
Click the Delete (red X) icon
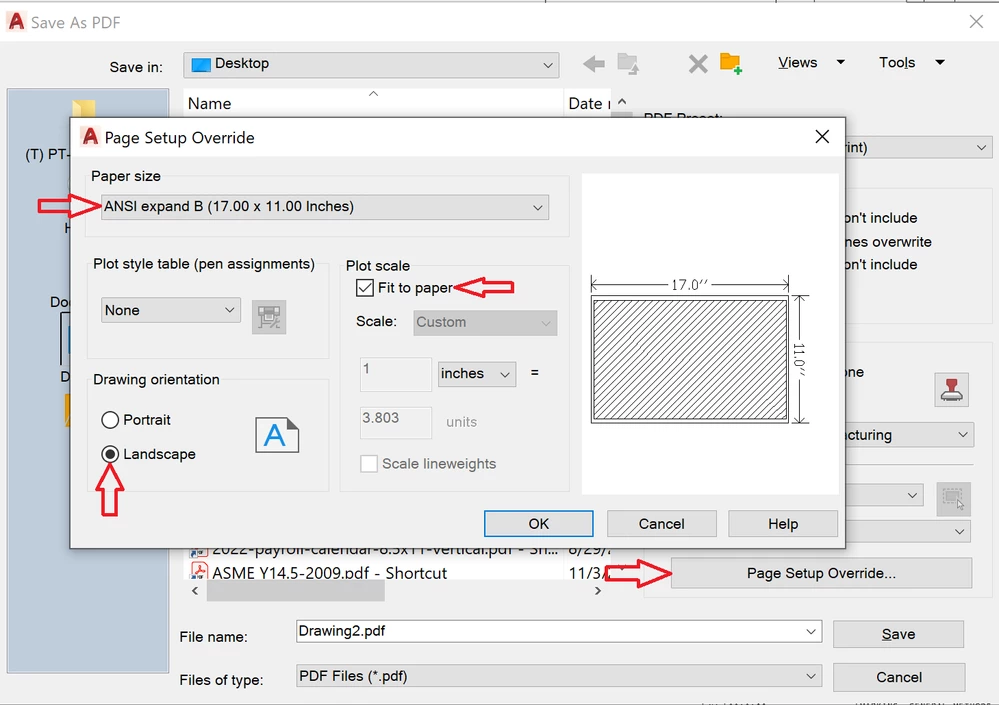pyautogui.click(x=697, y=62)
